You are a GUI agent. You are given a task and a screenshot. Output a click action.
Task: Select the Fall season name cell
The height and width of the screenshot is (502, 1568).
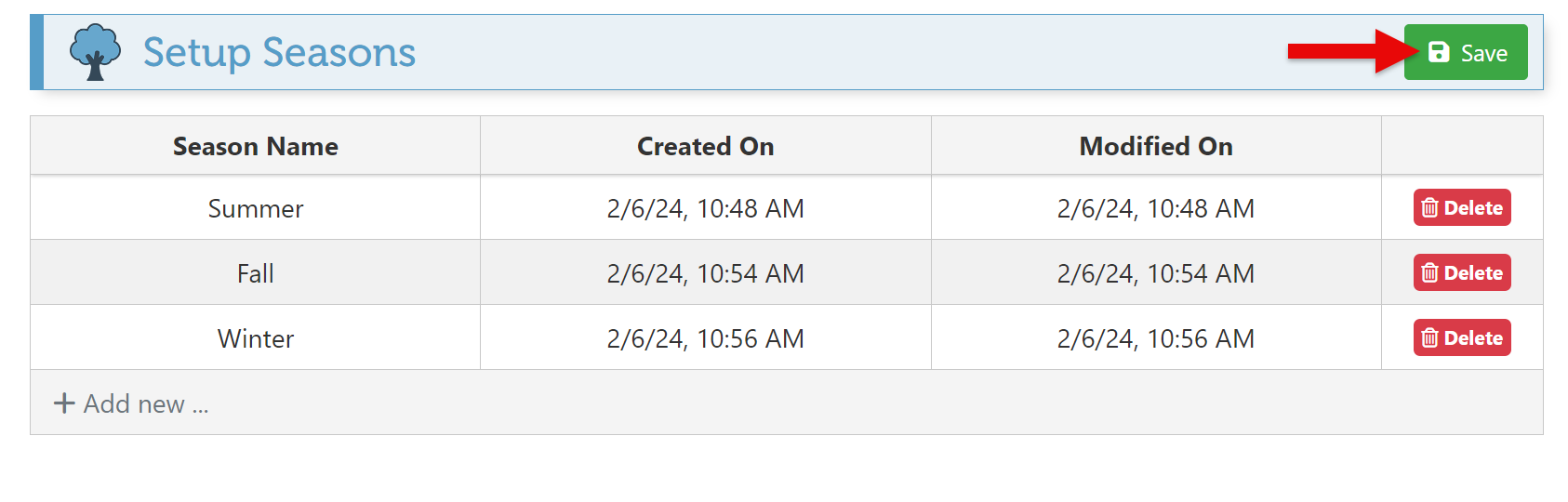coord(256,274)
